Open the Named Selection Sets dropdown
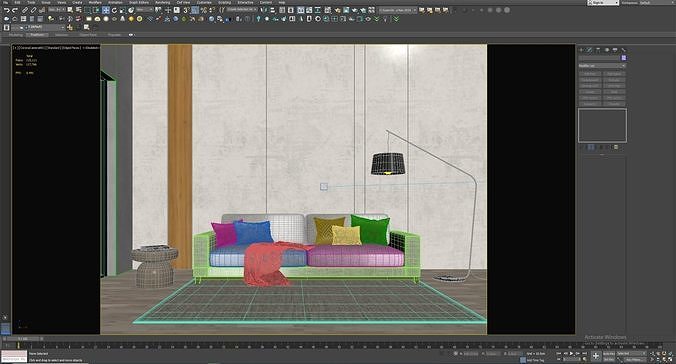Viewport: 676px width, 364px height. [241, 9]
